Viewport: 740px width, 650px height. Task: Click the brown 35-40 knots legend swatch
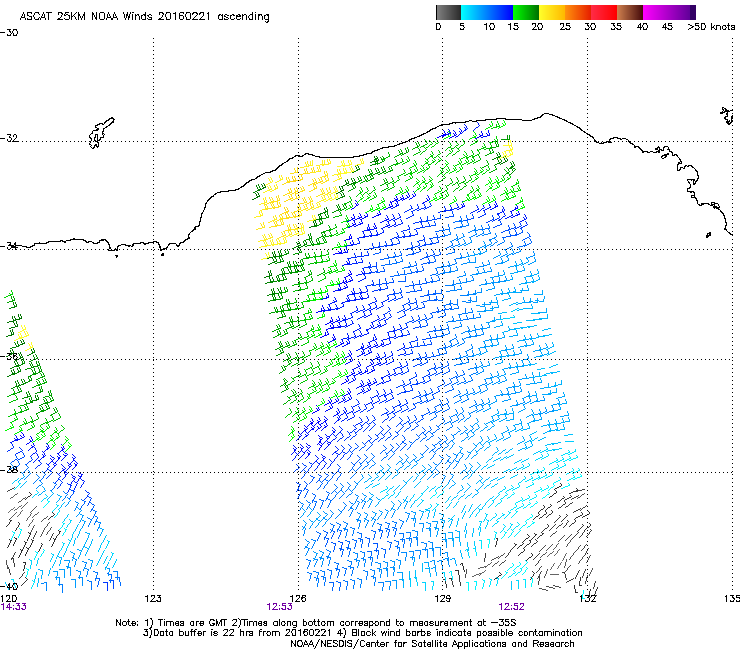coord(630,12)
